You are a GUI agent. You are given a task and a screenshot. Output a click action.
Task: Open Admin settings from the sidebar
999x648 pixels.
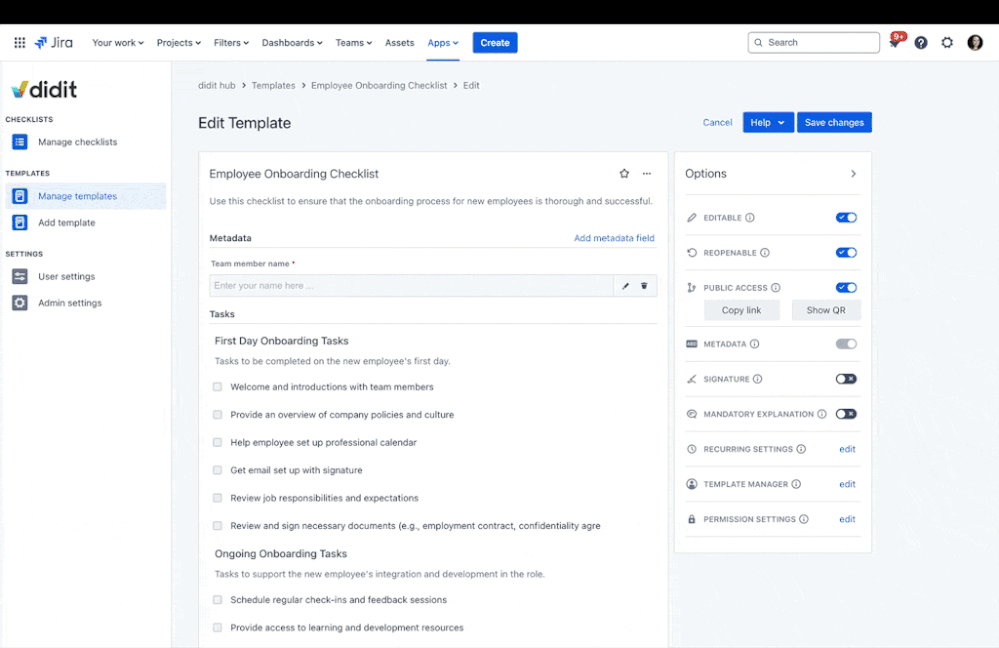tap(68, 302)
